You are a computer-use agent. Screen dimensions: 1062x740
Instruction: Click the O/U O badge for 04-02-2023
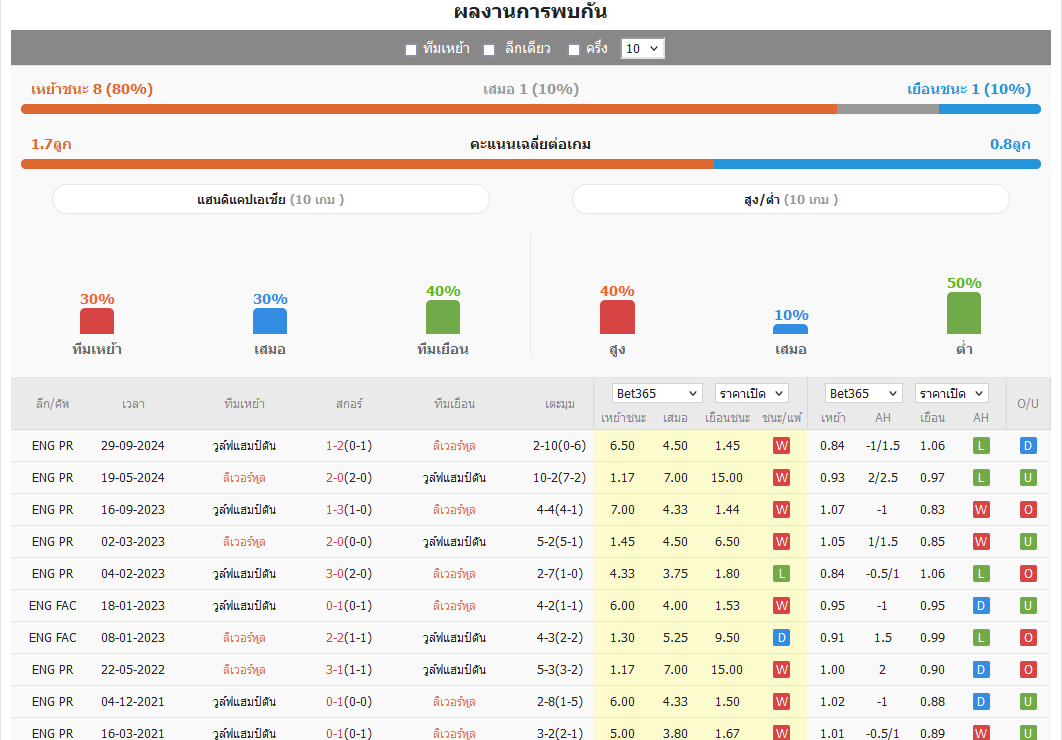coord(1028,573)
